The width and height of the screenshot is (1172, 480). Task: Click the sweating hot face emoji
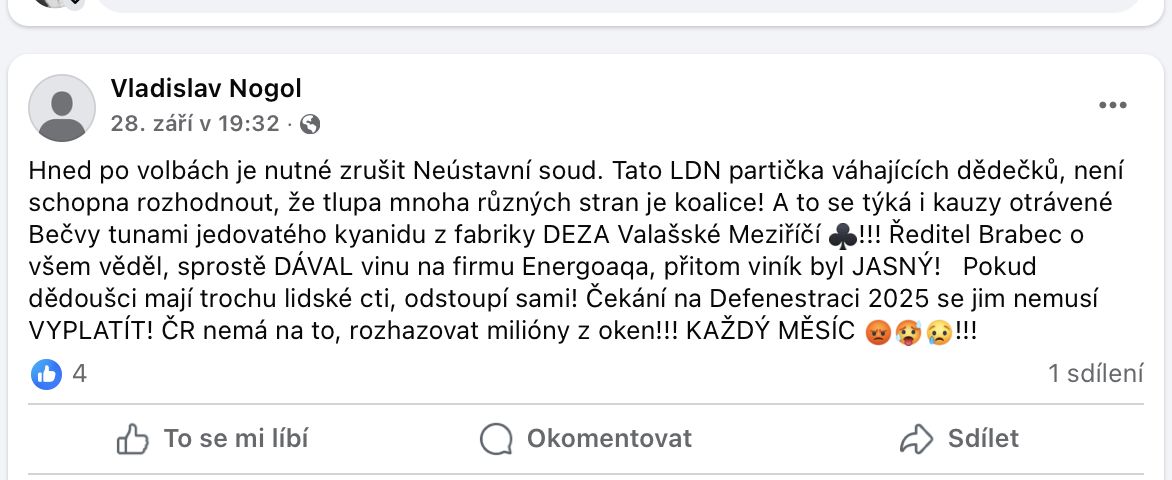click(909, 333)
